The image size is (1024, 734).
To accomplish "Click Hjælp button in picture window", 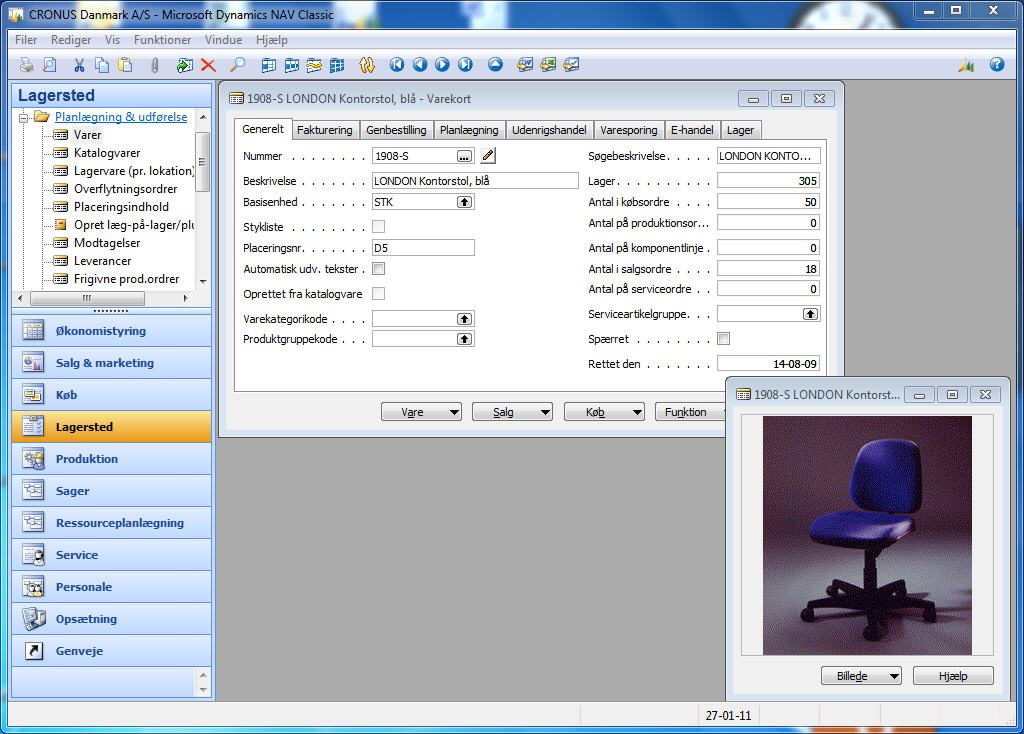I will click(x=953, y=676).
